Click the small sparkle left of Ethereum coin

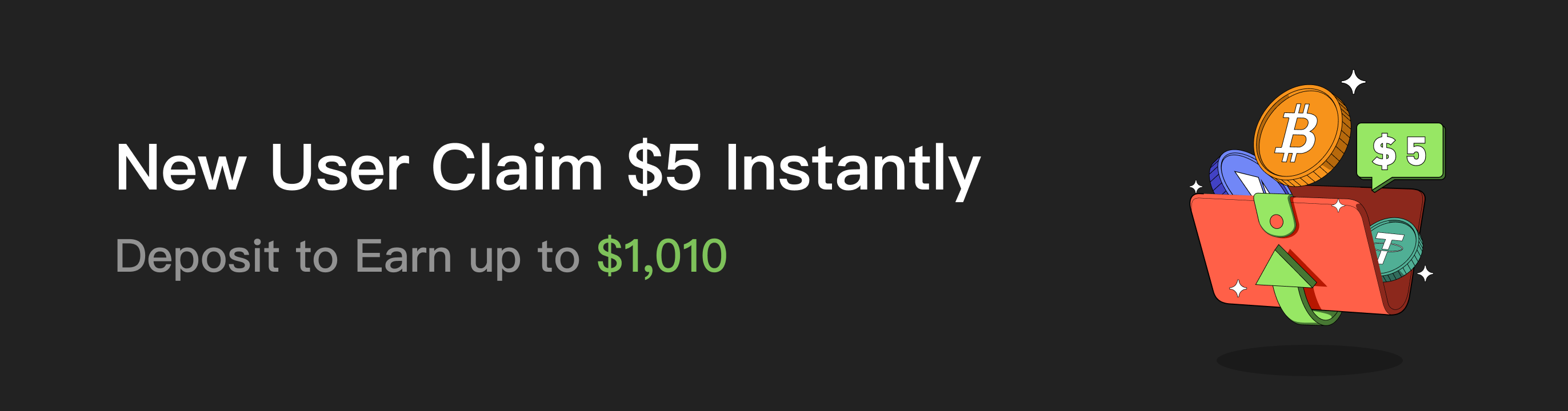[x=1196, y=187]
